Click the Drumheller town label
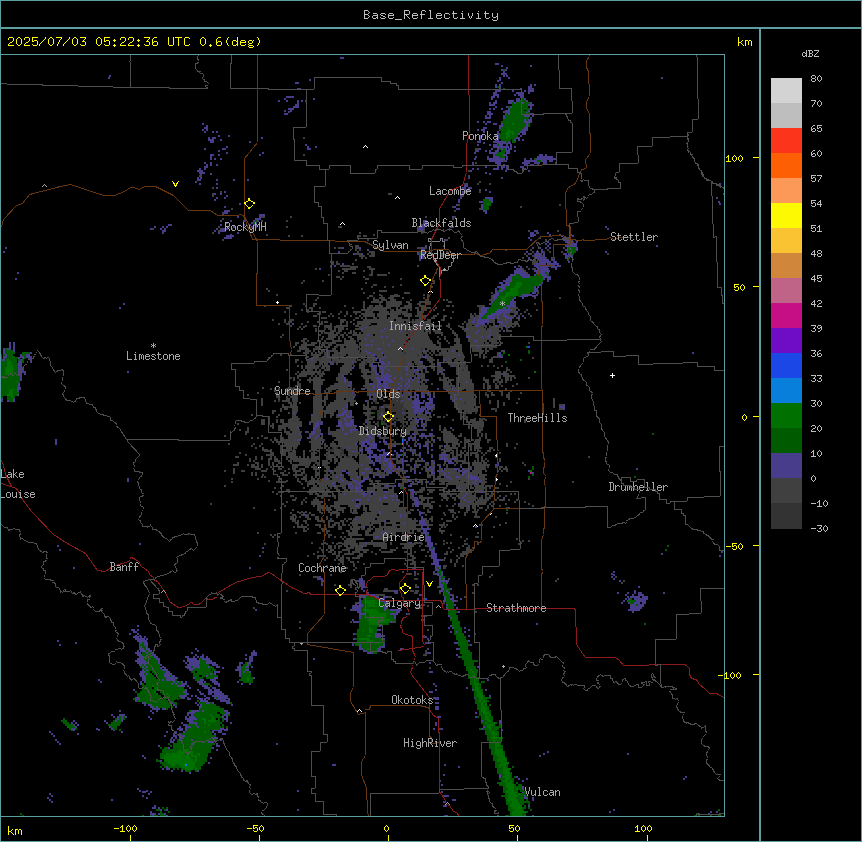 click(x=638, y=487)
